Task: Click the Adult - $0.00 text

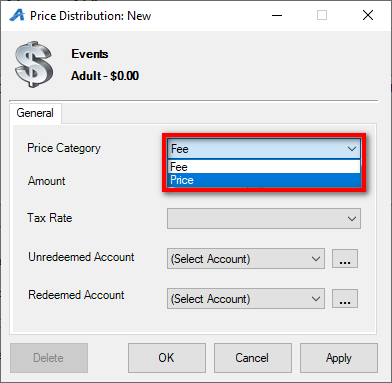Action: 105,76
